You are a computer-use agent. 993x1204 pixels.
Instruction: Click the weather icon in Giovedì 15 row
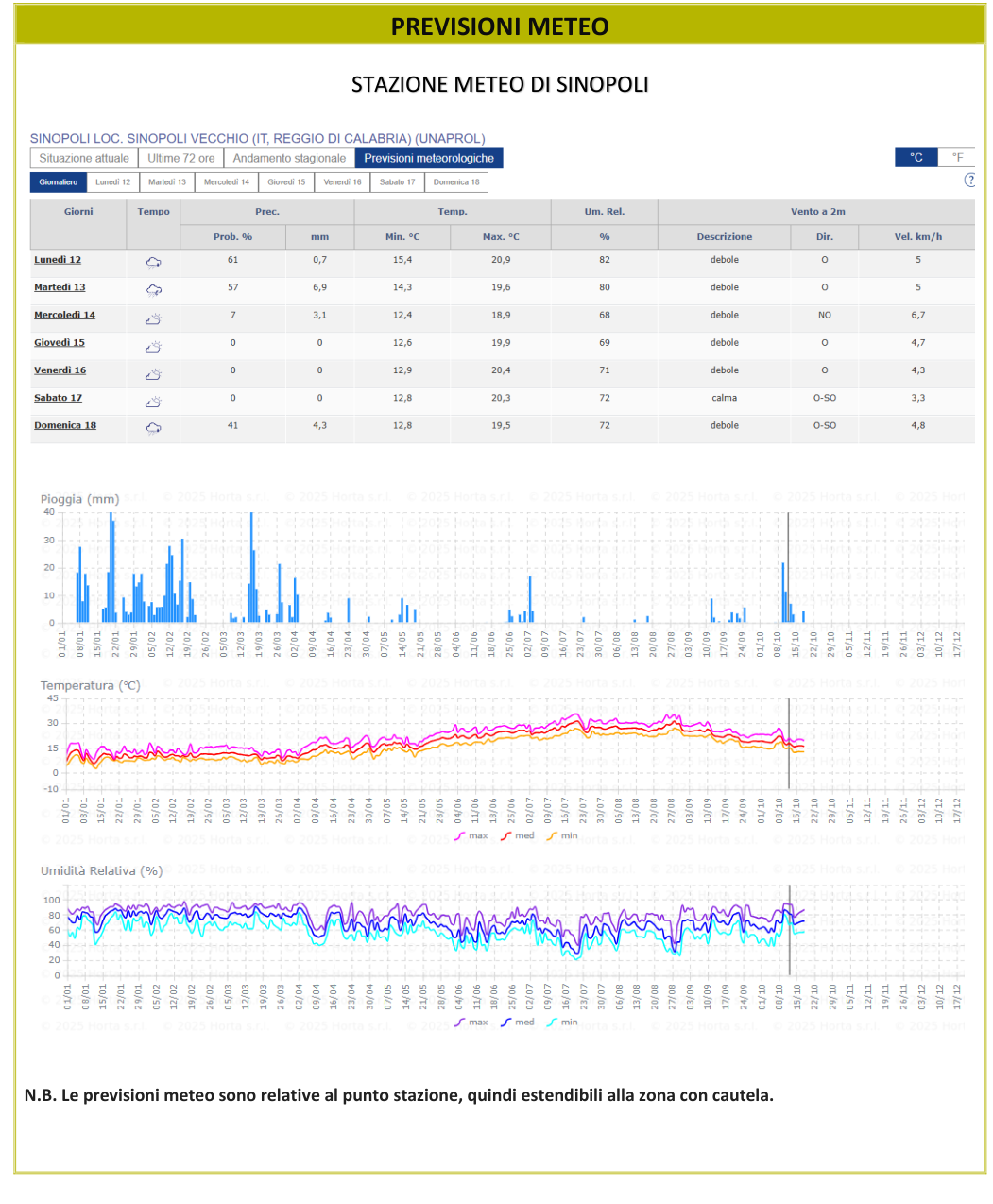tap(153, 346)
